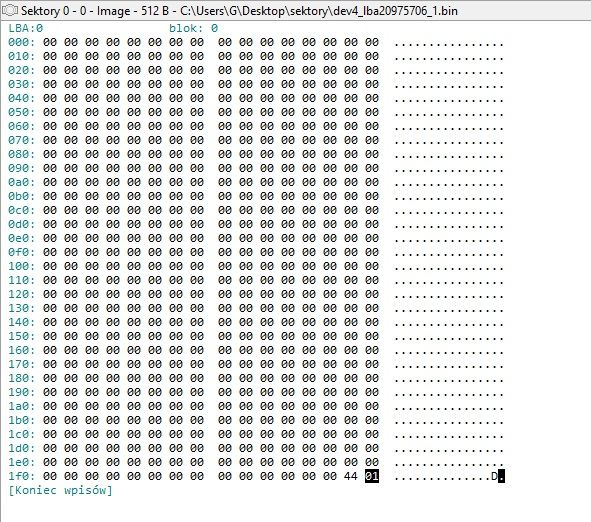Viewport: 591px width, 522px height.
Task: Click last byte of row 1e0
Action: click(372, 462)
